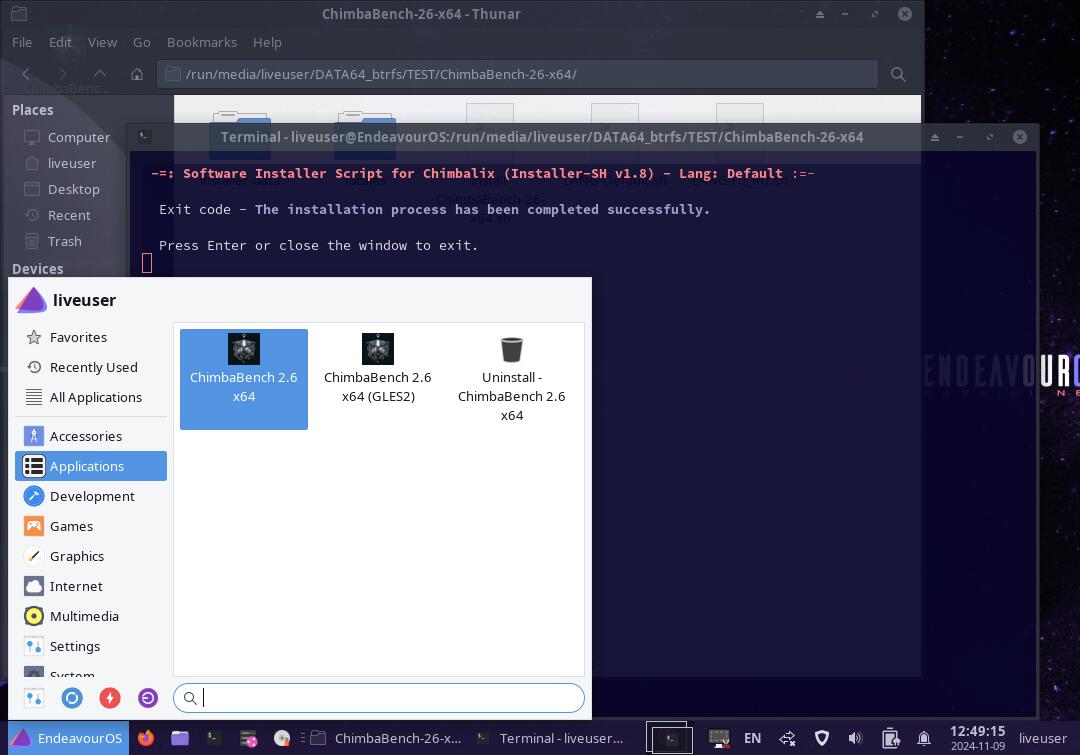Click the volume speaker tray icon
This screenshot has height=755, width=1080.
[x=855, y=738]
